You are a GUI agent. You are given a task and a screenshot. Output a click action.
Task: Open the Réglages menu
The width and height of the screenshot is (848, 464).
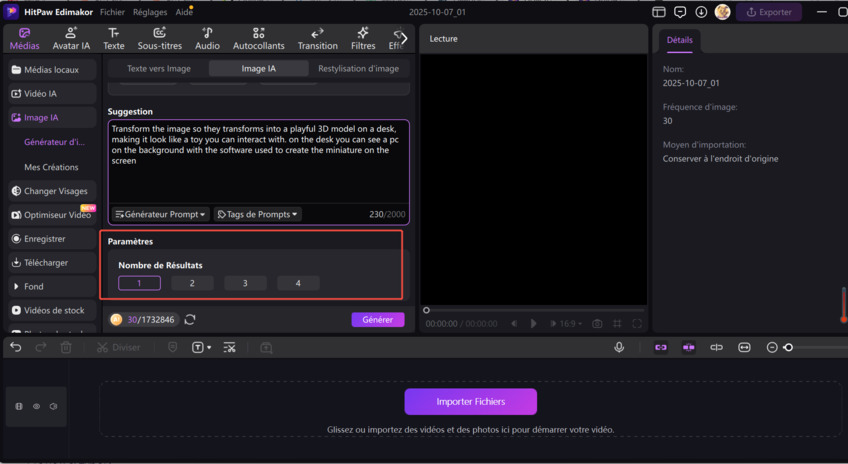(x=150, y=12)
